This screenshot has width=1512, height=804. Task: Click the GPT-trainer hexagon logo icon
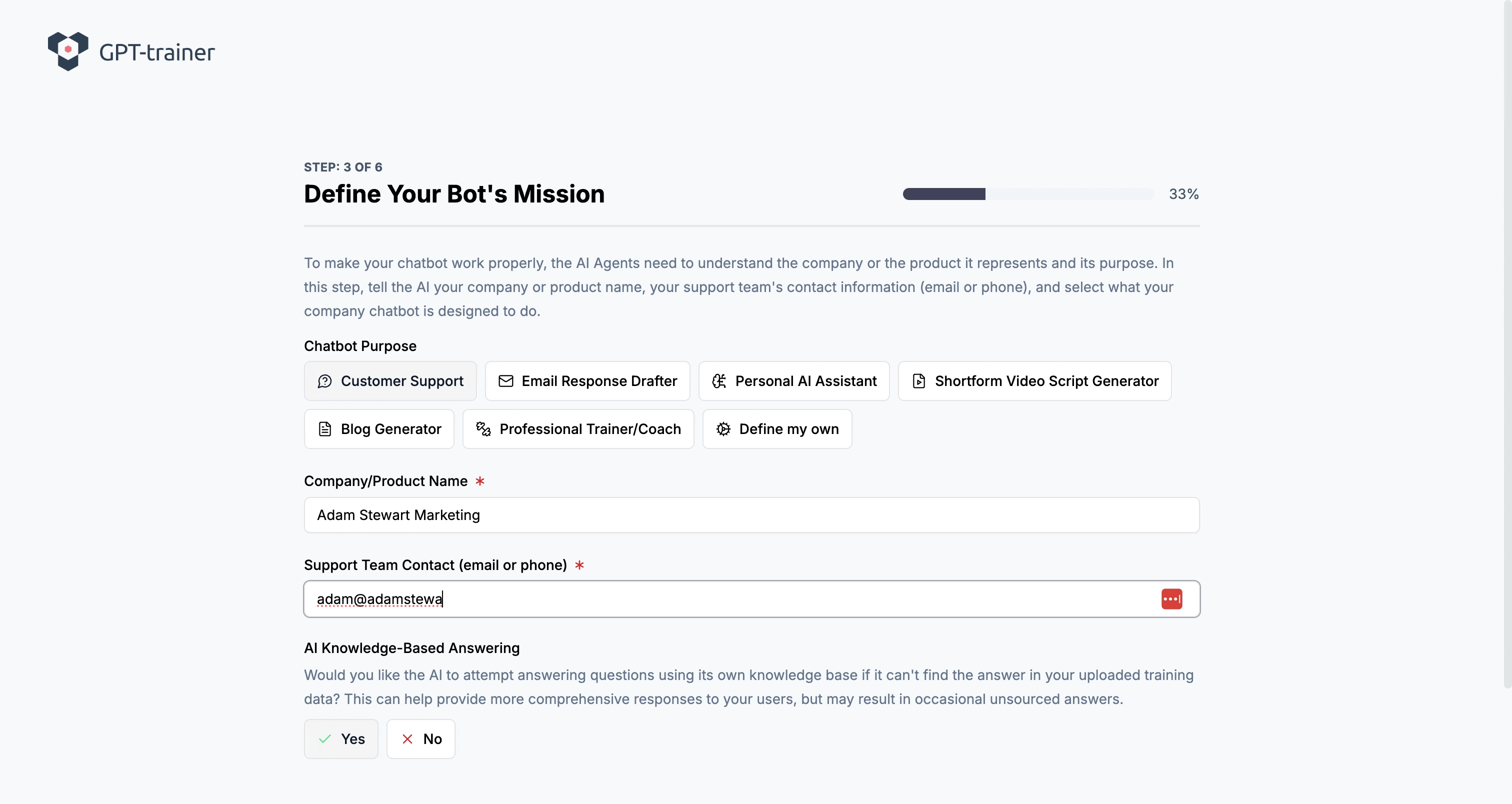[x=68, y=51]
